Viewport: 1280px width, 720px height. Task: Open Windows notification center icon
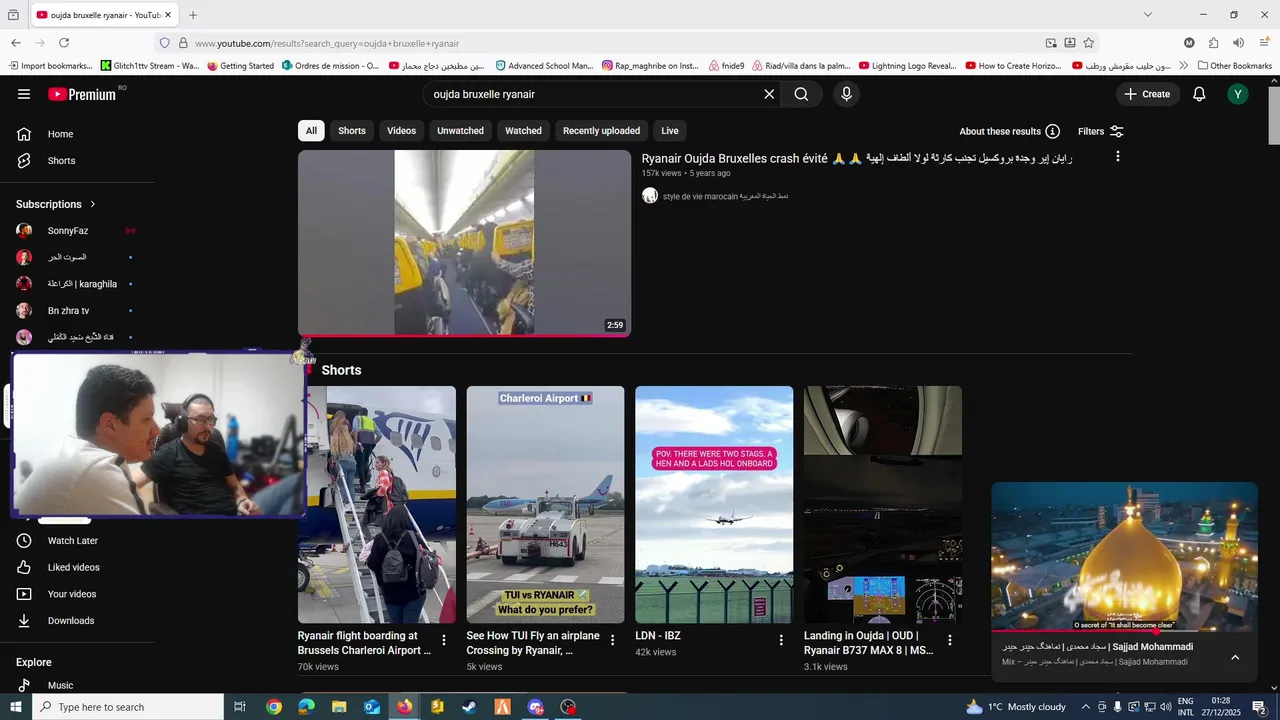pyautogui.click(x=1259, y=707)
